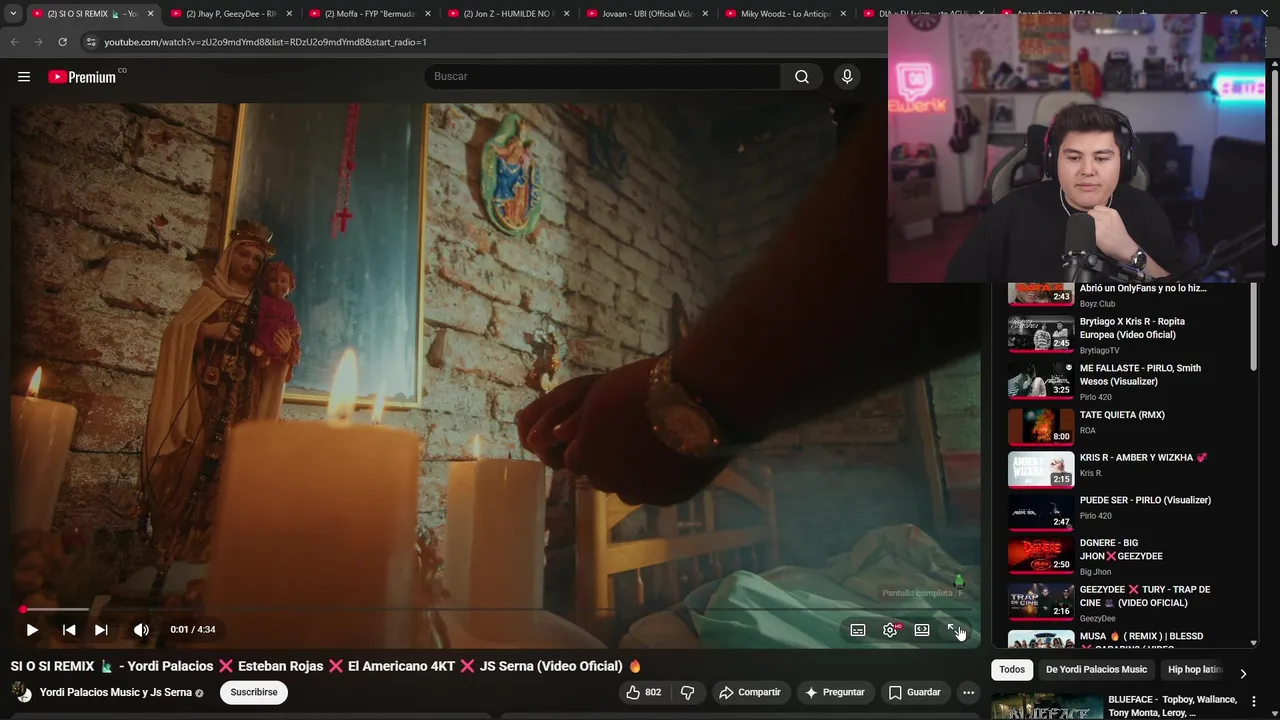Image resolution: width=1280 pixels, height=720 pixels.
Task: Open the BLUEFACE video thumbnail
Action: 1047,706
